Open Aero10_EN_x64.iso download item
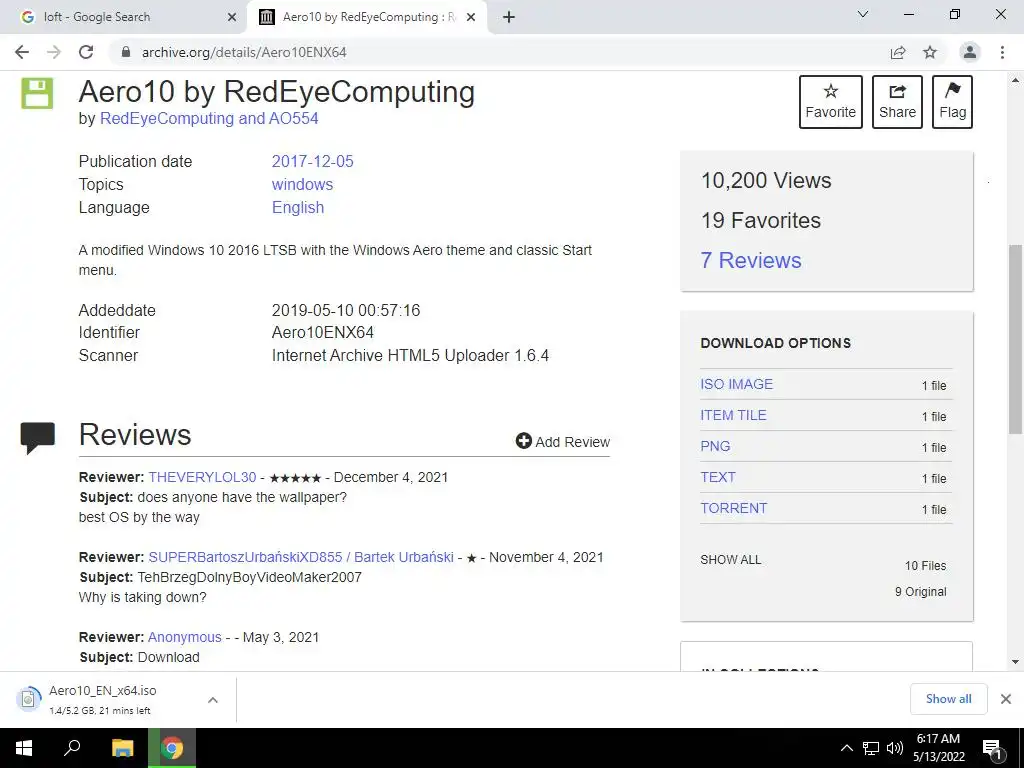The height and width of the screenshot is (768, 1024). (103, 699)
